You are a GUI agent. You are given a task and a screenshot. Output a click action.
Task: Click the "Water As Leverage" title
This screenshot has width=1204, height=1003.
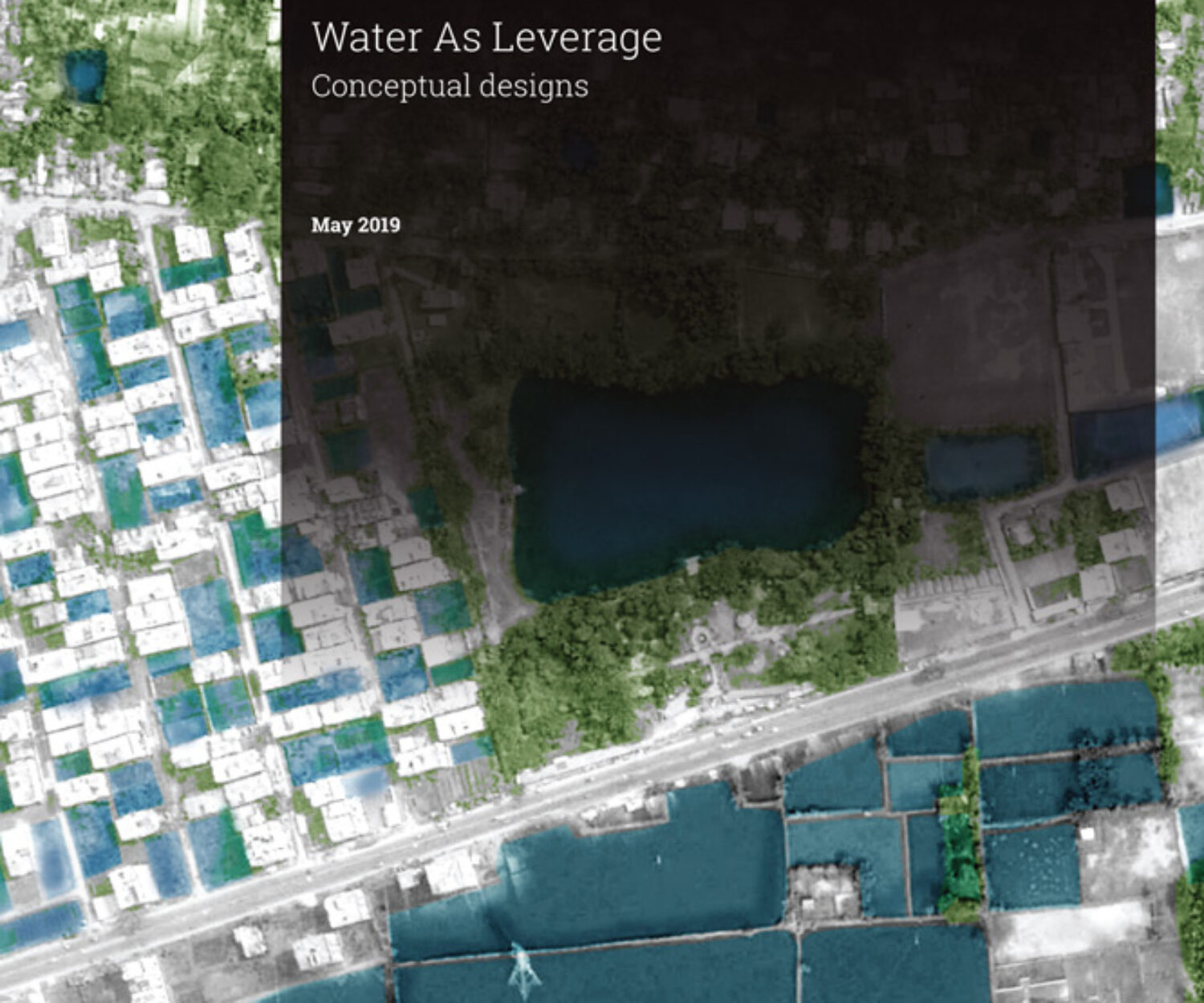486,38
